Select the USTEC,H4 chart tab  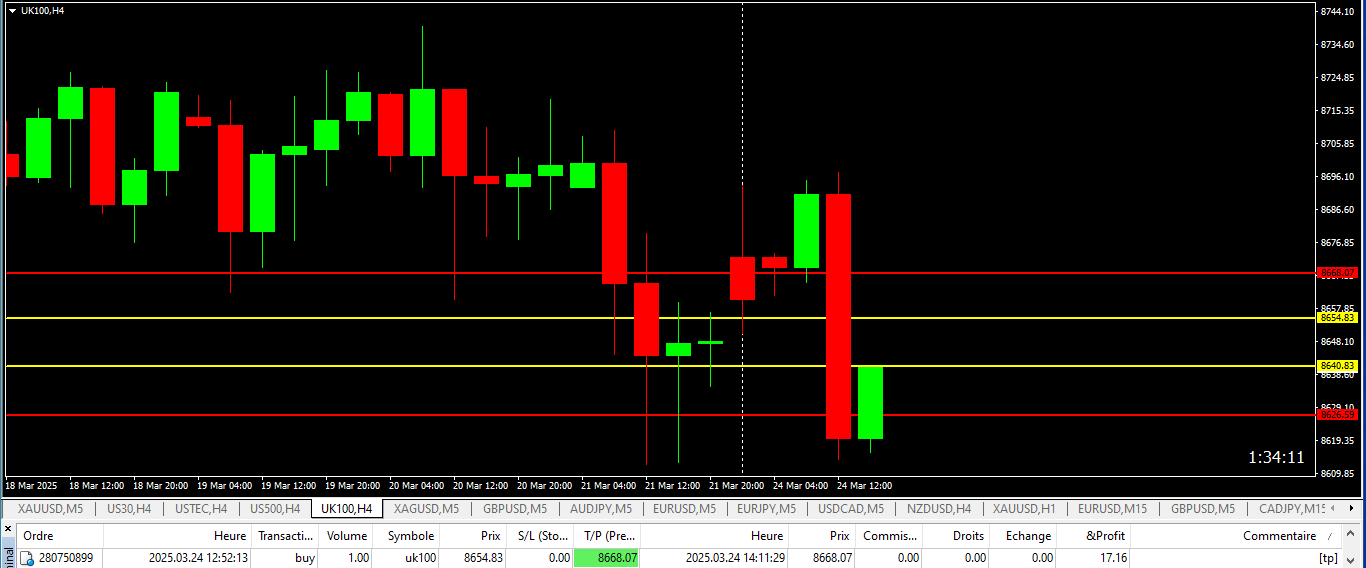(x=200, y=509)
